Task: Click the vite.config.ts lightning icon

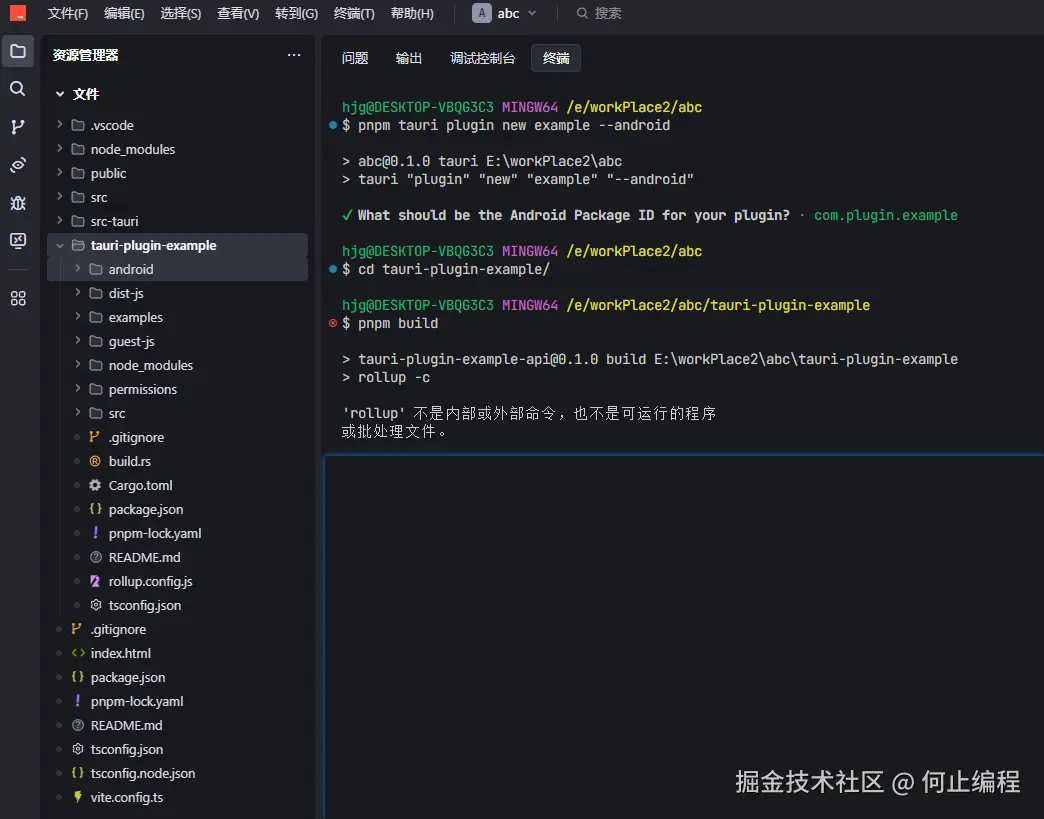Action: tap(78, 796)
